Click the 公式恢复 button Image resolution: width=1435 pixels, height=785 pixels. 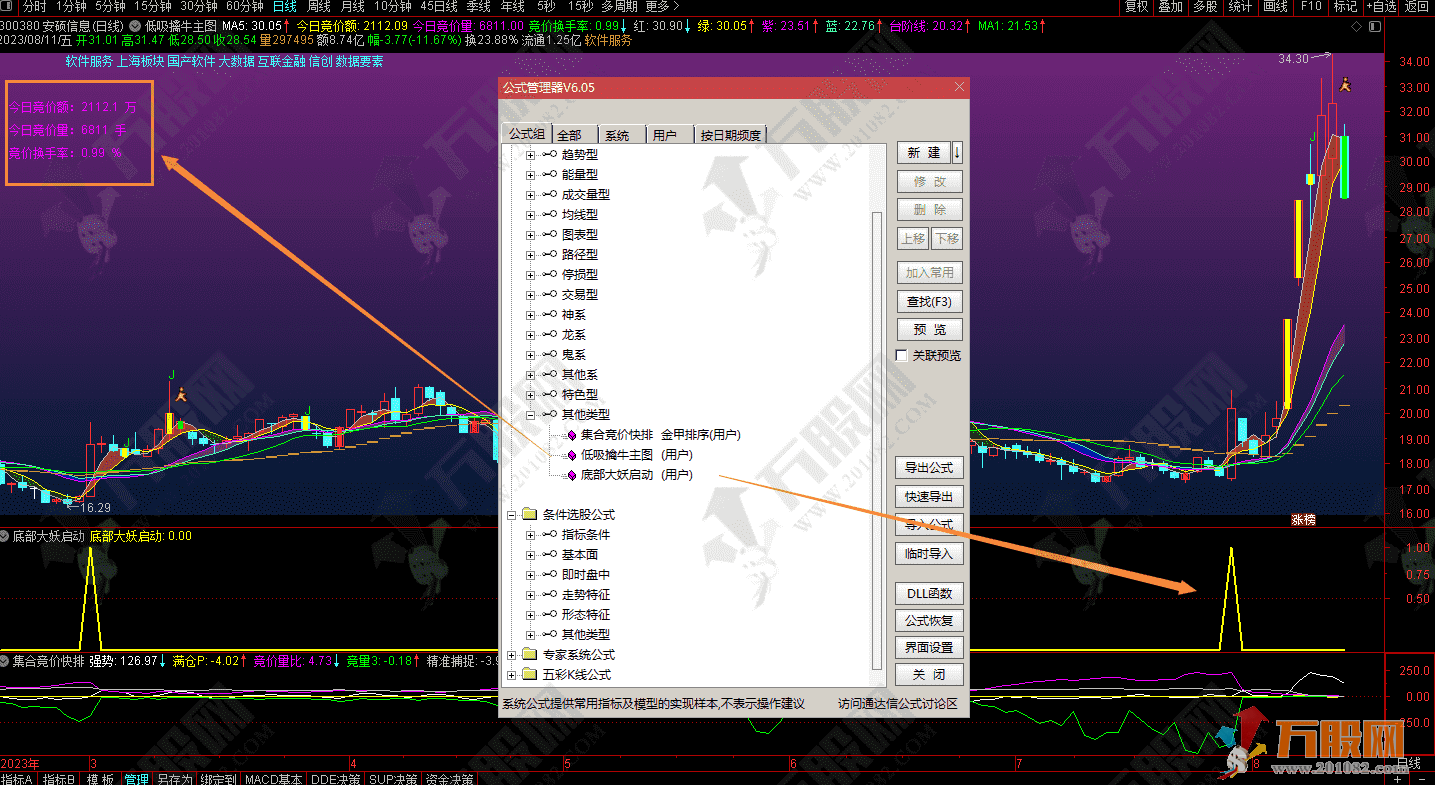(x=930, y=621)
